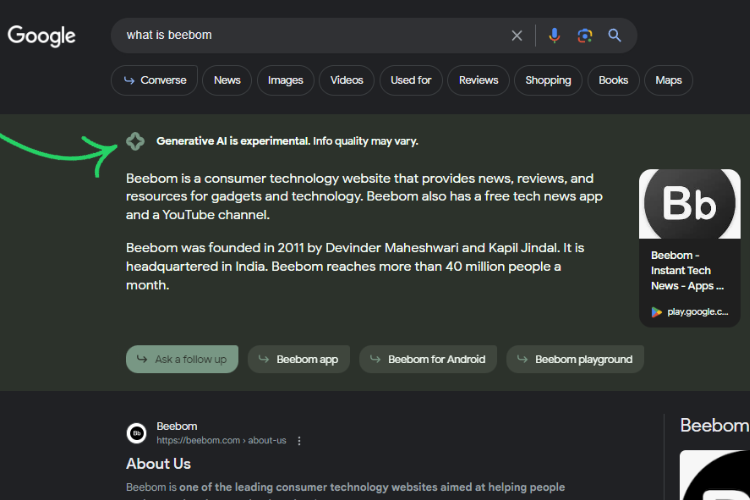
Task: Open the Shopping tab
Action: tap(548, 80)
